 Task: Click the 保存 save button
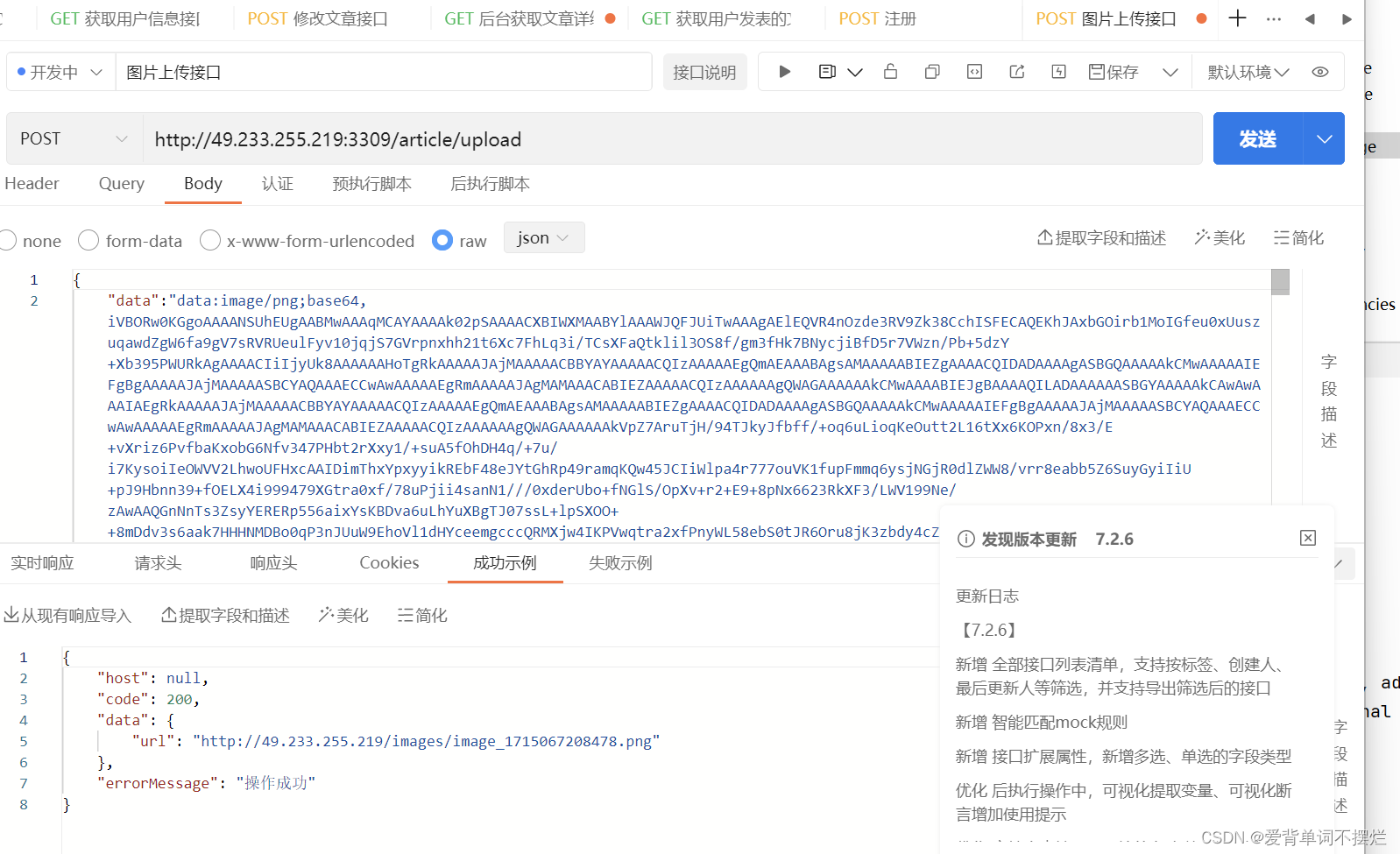[1114, 72]
